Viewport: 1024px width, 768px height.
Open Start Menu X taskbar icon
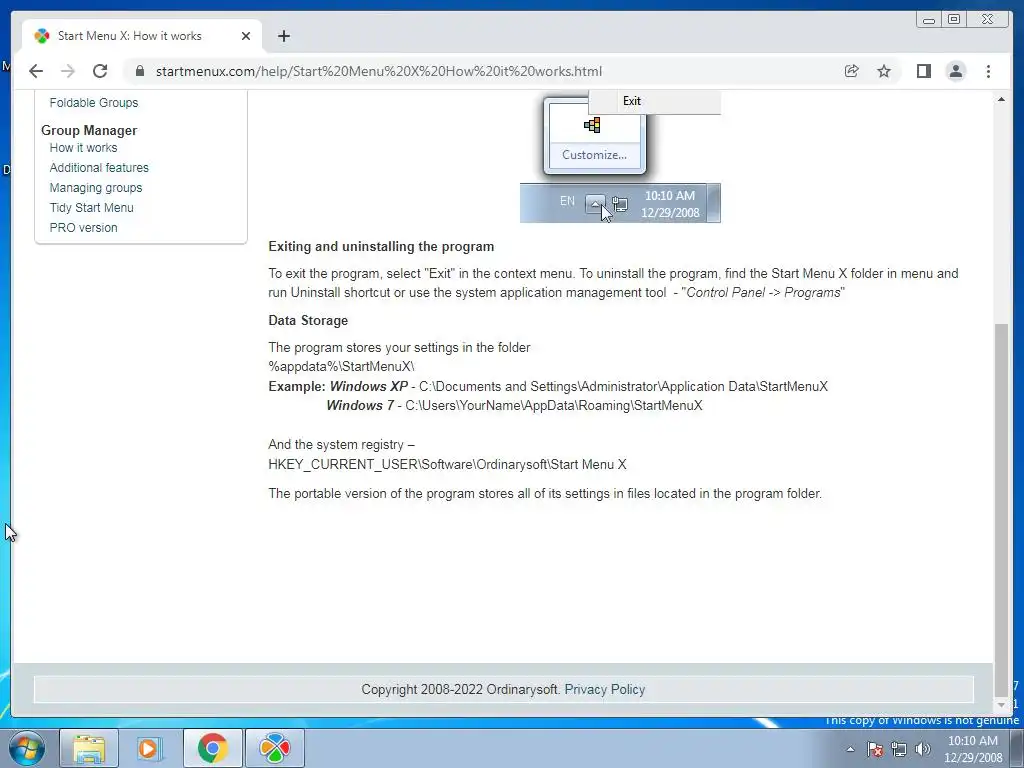click(x=275, y=748)
